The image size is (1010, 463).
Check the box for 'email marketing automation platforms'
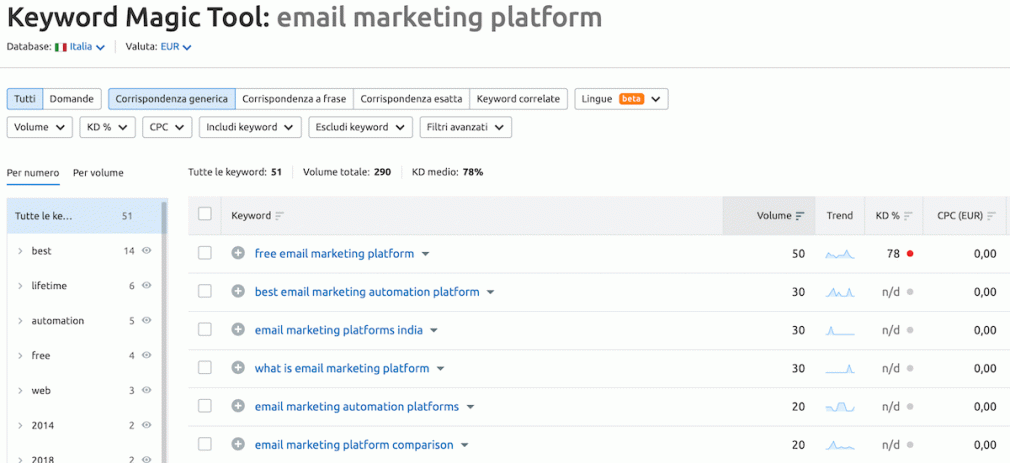(x=205, y=406)
